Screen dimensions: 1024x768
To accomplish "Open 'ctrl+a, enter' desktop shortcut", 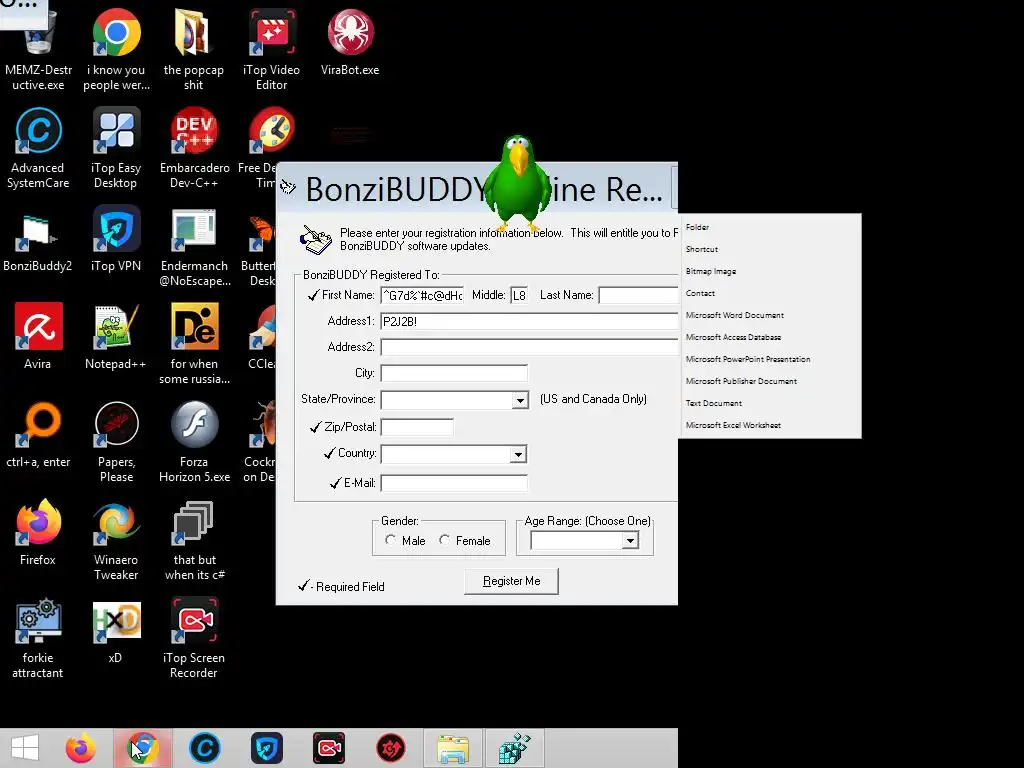I will coord(38,434).
